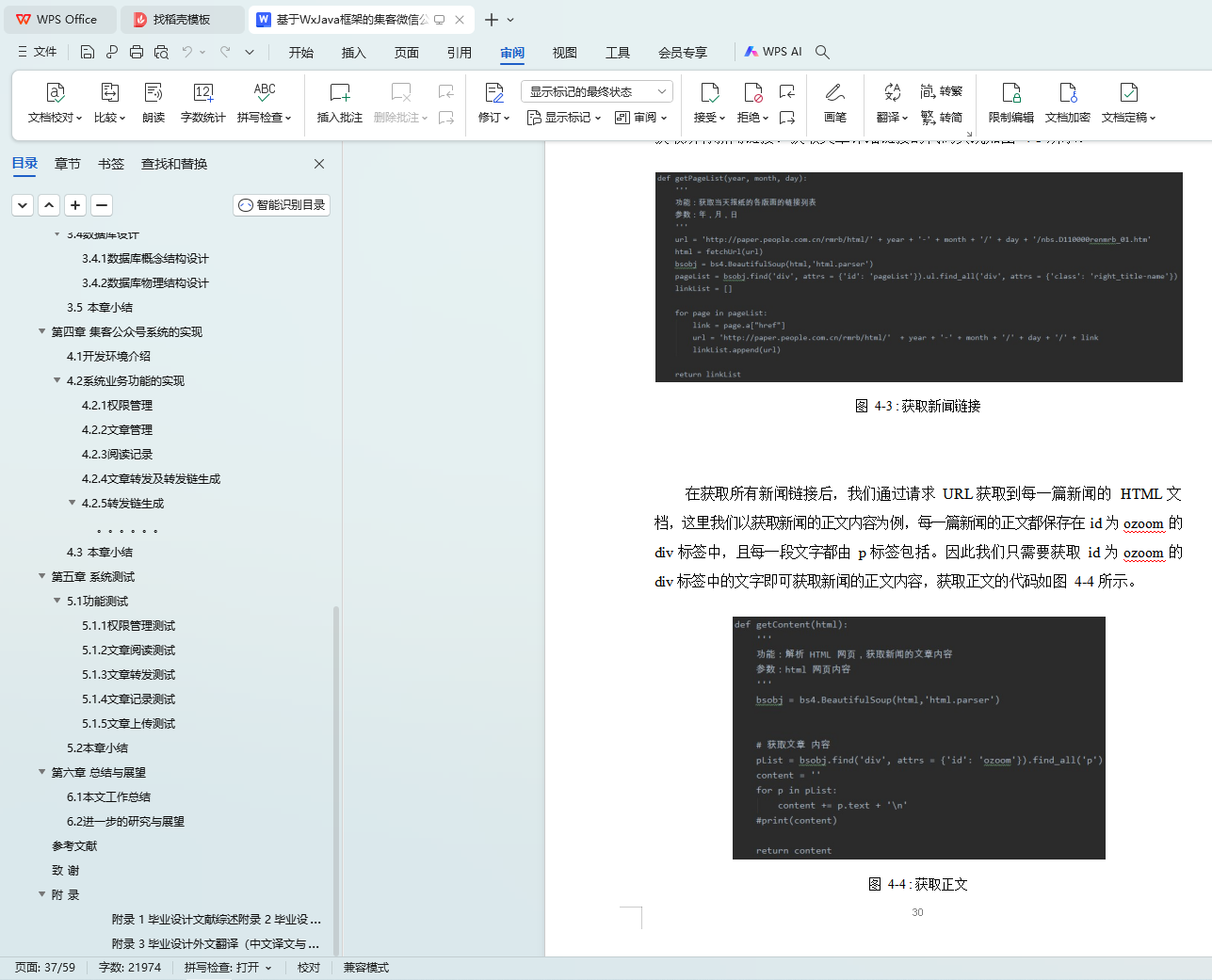The image size is (1212, 980).
Task: Click the outline collapse up arrow button
Action: coord(49,205)
